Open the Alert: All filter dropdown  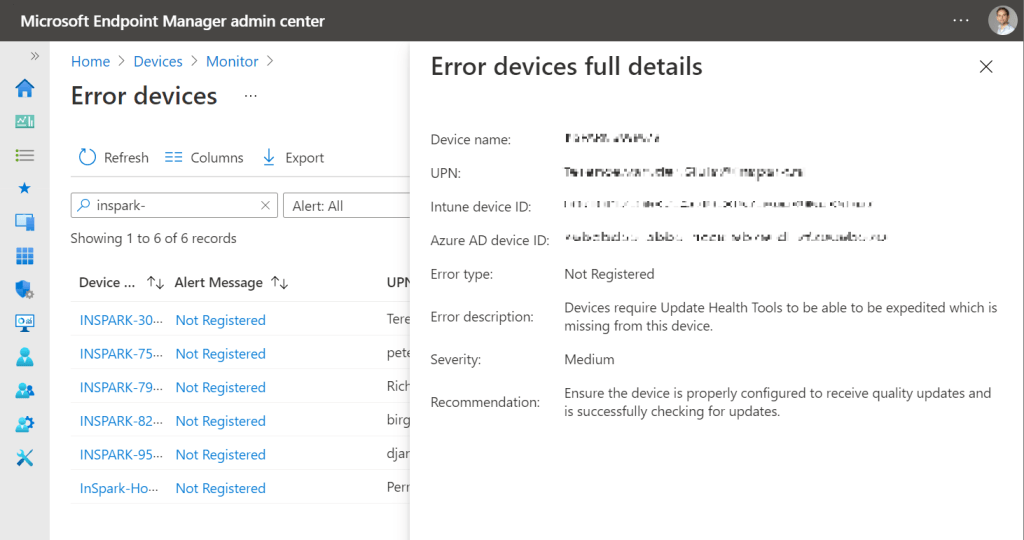[x=346, y=206]
